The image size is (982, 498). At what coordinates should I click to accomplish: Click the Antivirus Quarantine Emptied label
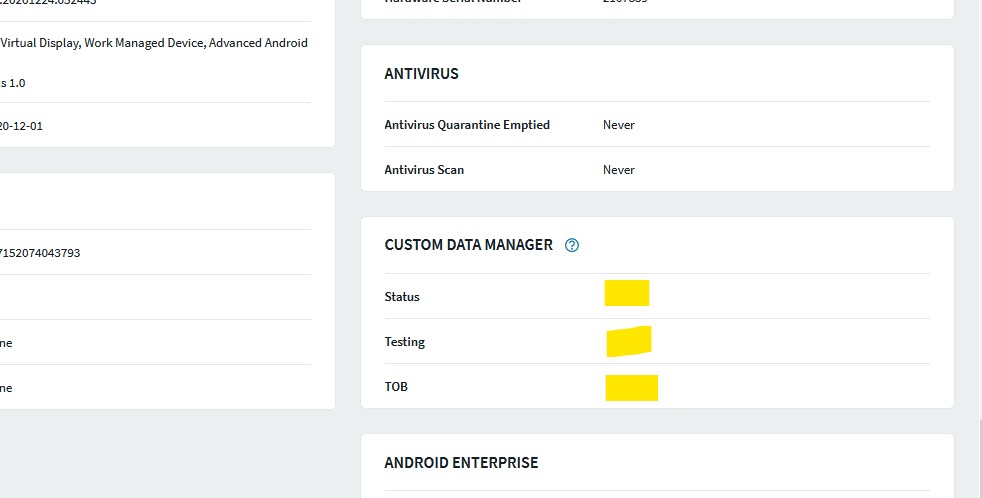coord(467,125)
